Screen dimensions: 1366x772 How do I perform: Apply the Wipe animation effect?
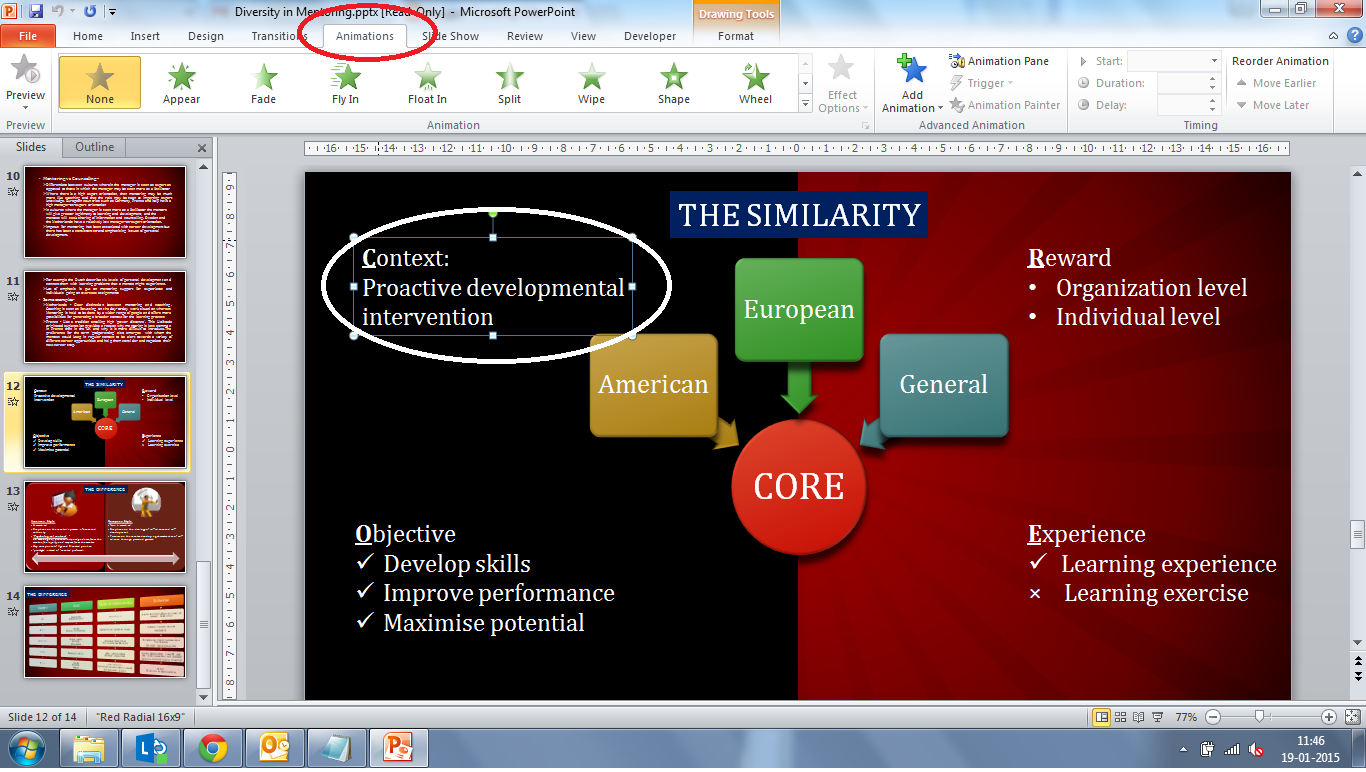point(591,82)
